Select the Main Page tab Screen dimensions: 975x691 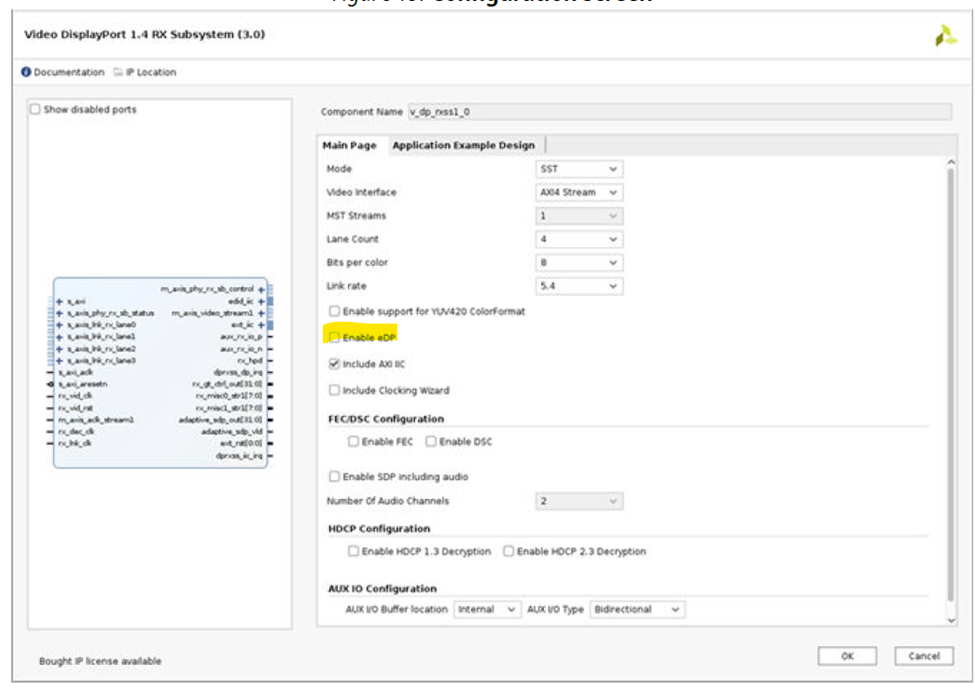pyautogui.click(x=349, y=145)
